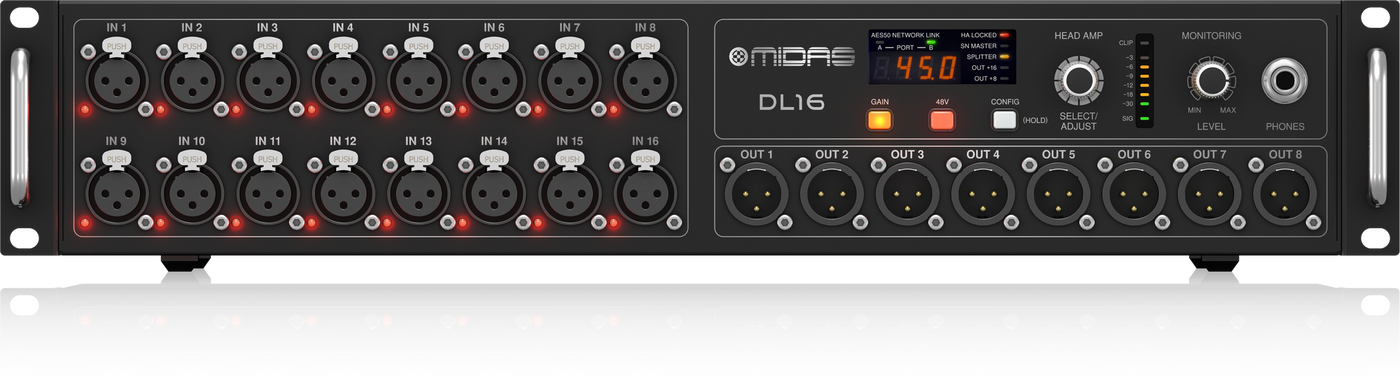Viewport: 1400px width, 385px height.
Task: Click the HEAD AMP select/adjust rotary knob
Action: [1078, 81]
